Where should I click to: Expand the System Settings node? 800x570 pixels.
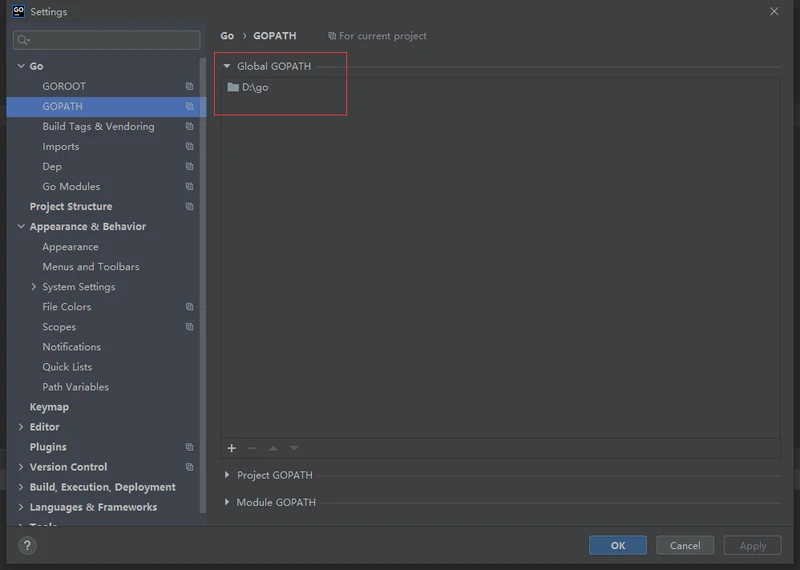(x=34, y=286)
